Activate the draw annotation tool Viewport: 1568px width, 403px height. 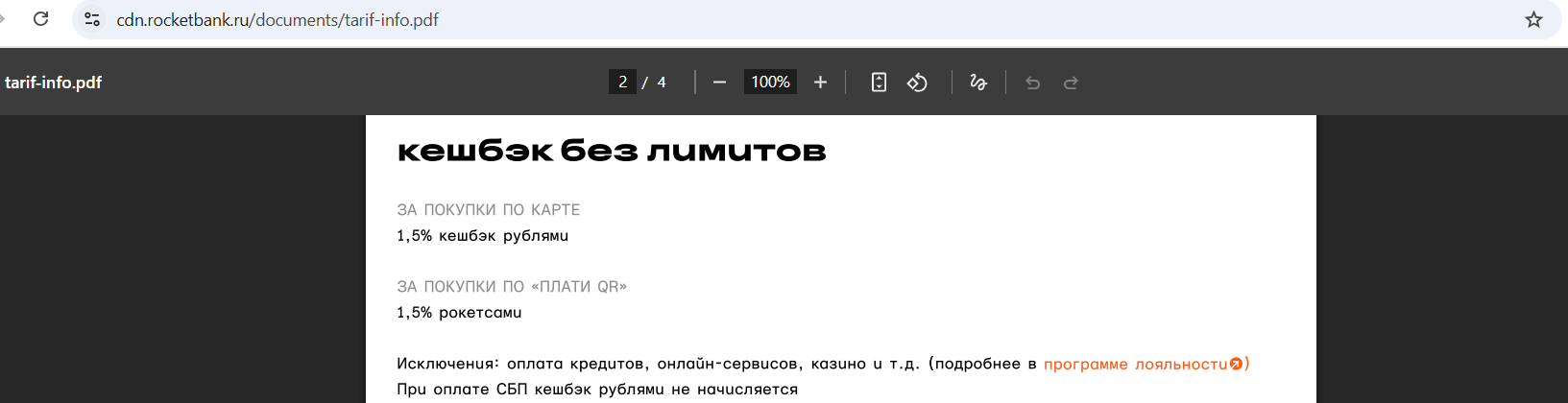point(978,83)
